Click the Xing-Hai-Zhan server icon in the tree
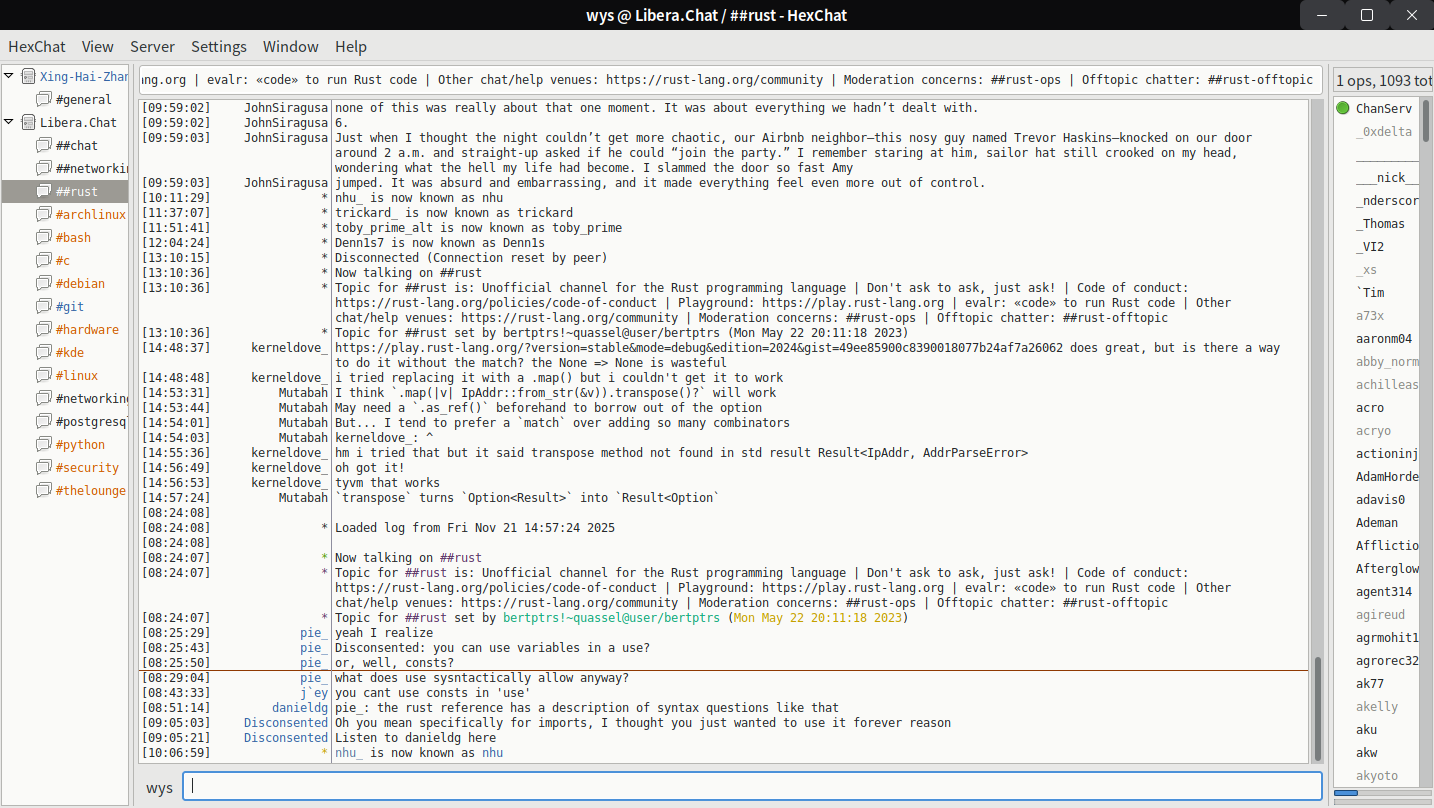1434x808 pixels. (x=28, y=76)
